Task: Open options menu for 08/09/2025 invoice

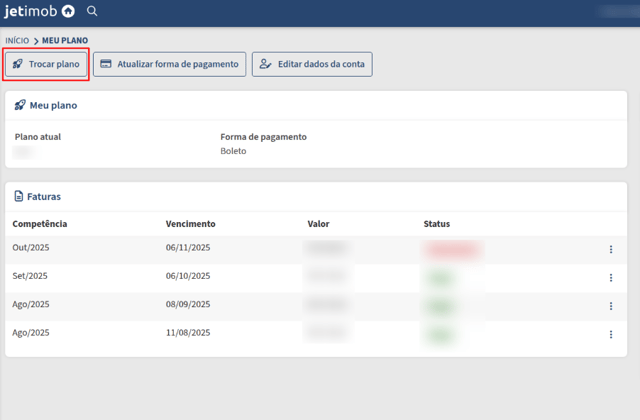Action: 611,306
